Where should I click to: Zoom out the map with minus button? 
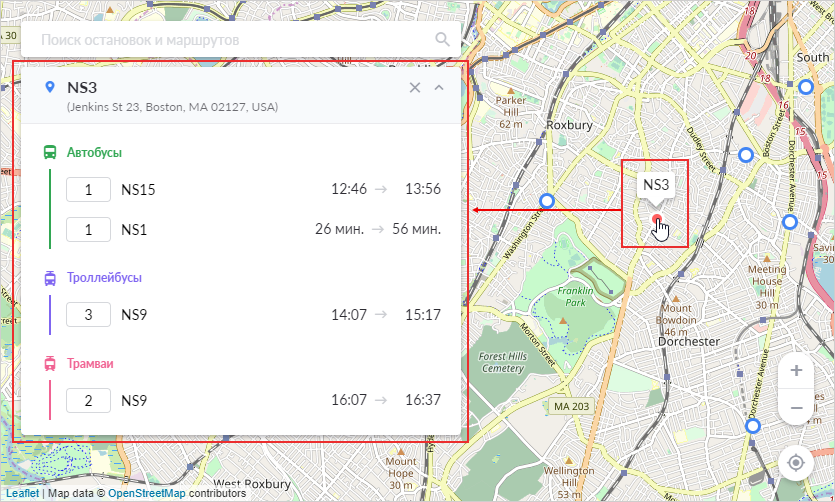point(796,408)
